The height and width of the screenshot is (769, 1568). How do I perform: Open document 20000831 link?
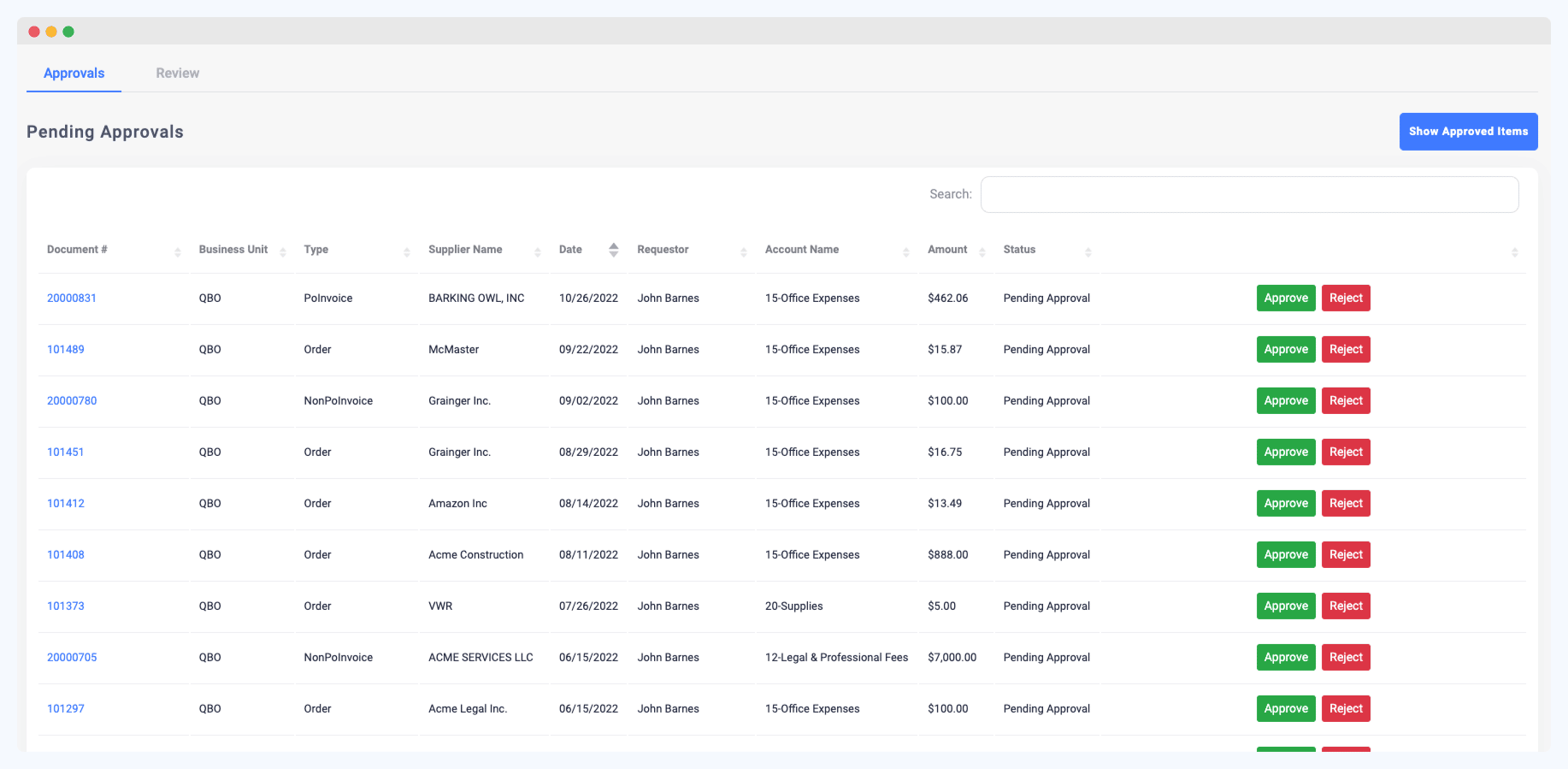click(x=72, y=299)
